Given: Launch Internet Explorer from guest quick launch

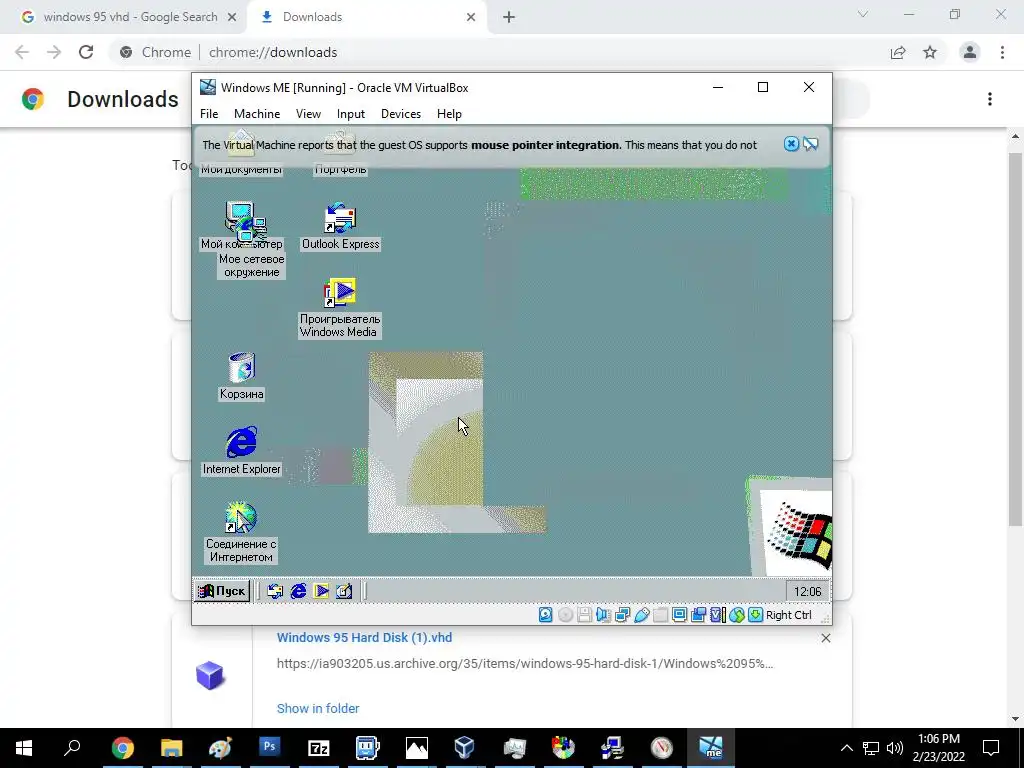Looking at the screenshot, I should point(298,591).
